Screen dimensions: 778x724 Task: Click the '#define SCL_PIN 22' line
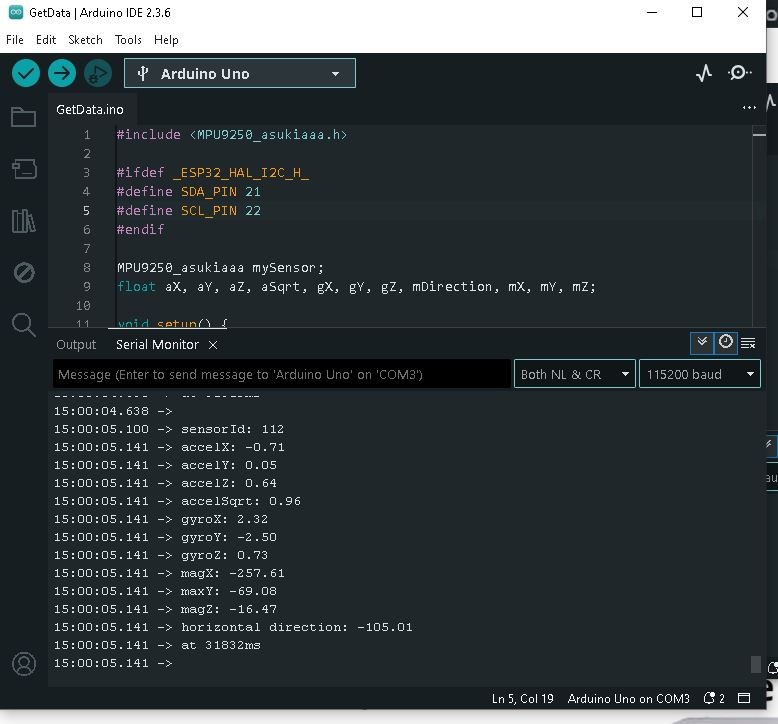pyautogui.click(x=189, y=210)
